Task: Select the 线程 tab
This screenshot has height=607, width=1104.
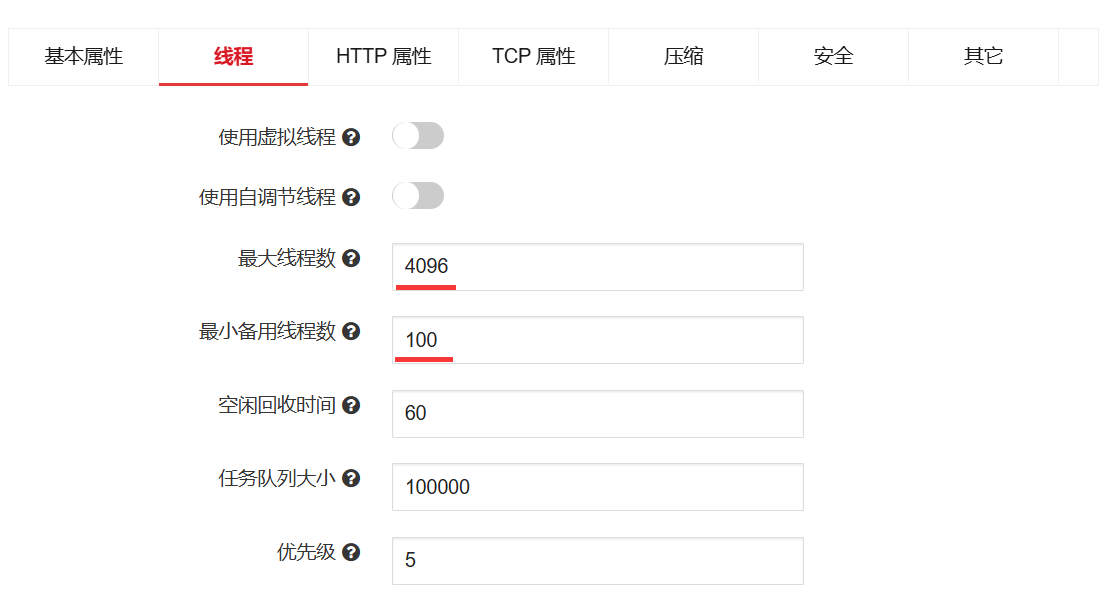Action: point(234,56)
